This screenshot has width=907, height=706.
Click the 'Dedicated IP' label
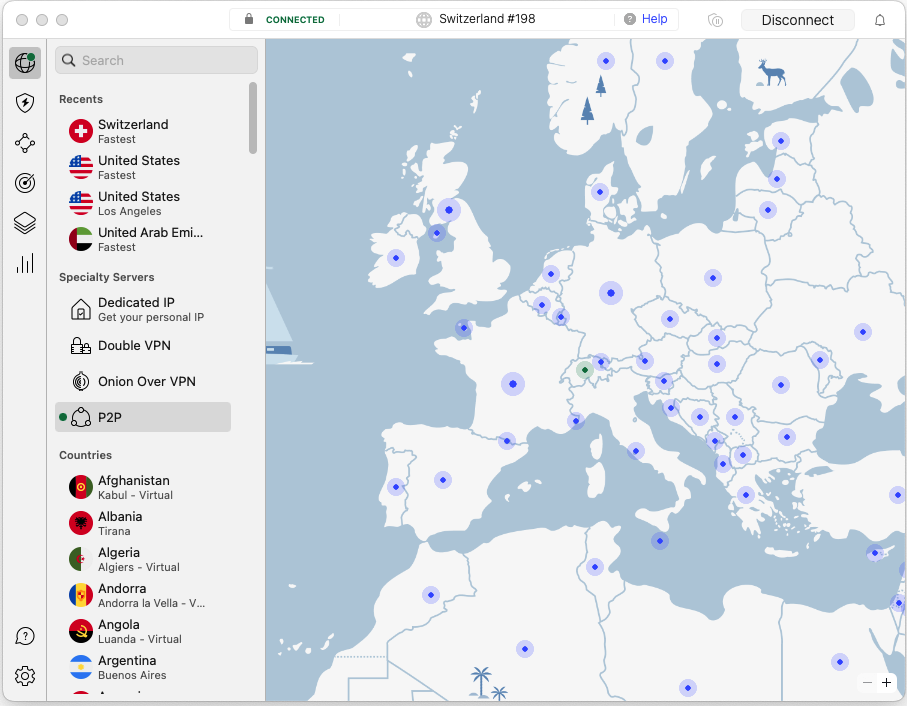point(136,302)
